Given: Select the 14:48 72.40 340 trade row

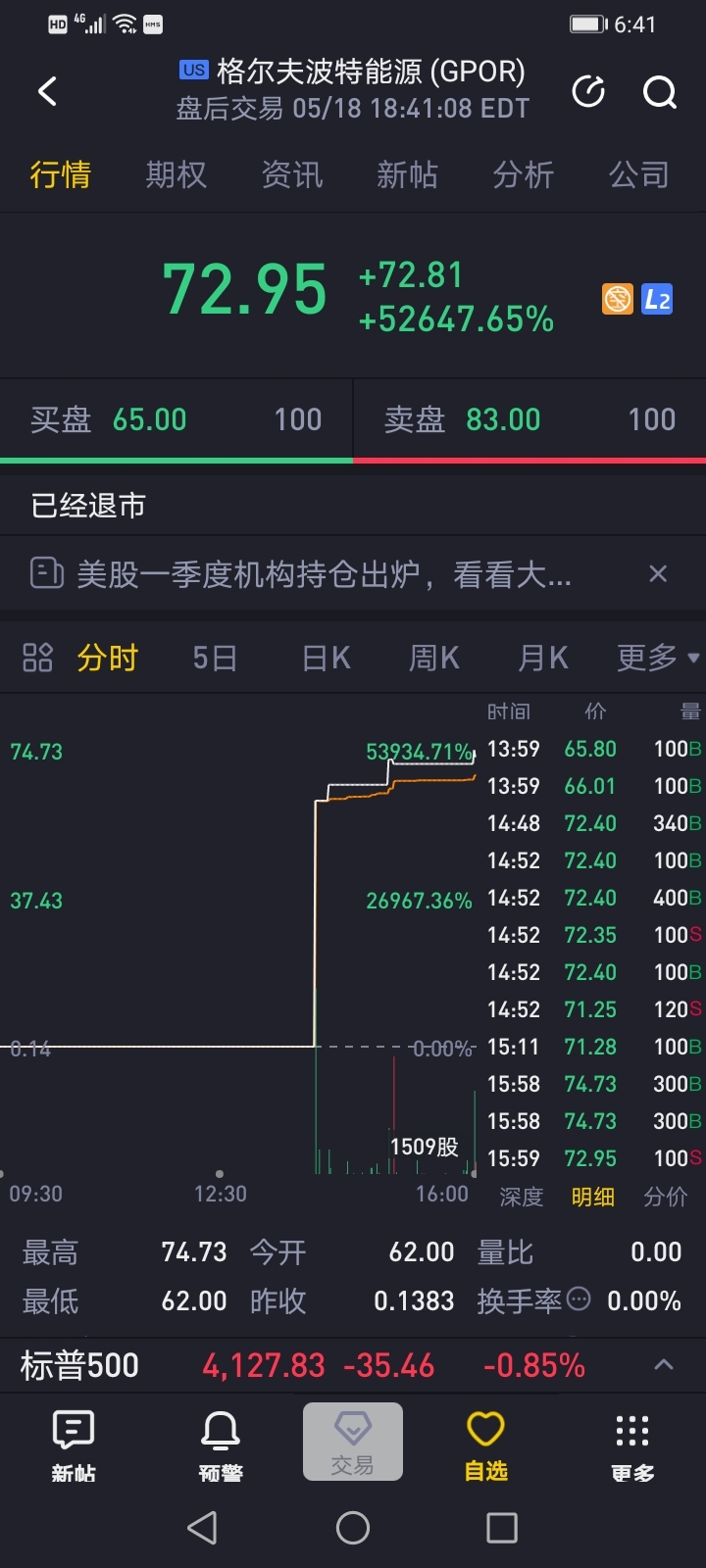Looking at the screenshot, I should pos(593,823).
